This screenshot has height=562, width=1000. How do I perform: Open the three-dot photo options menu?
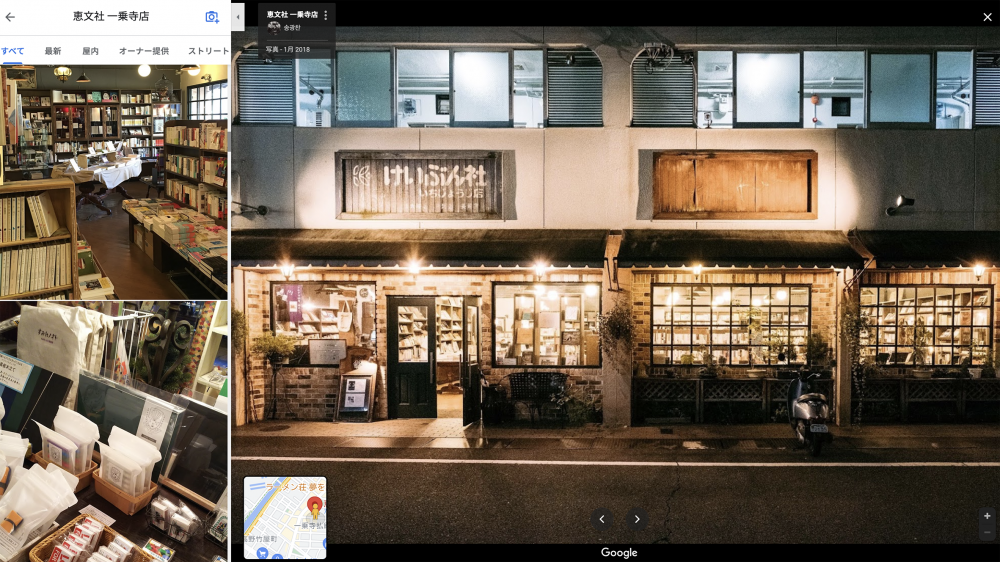click(326, 15)
